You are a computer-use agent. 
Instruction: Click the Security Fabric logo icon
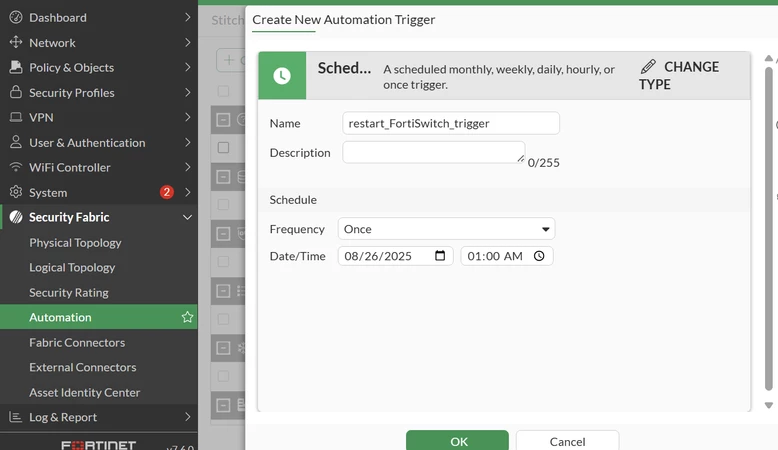(16, 217)
